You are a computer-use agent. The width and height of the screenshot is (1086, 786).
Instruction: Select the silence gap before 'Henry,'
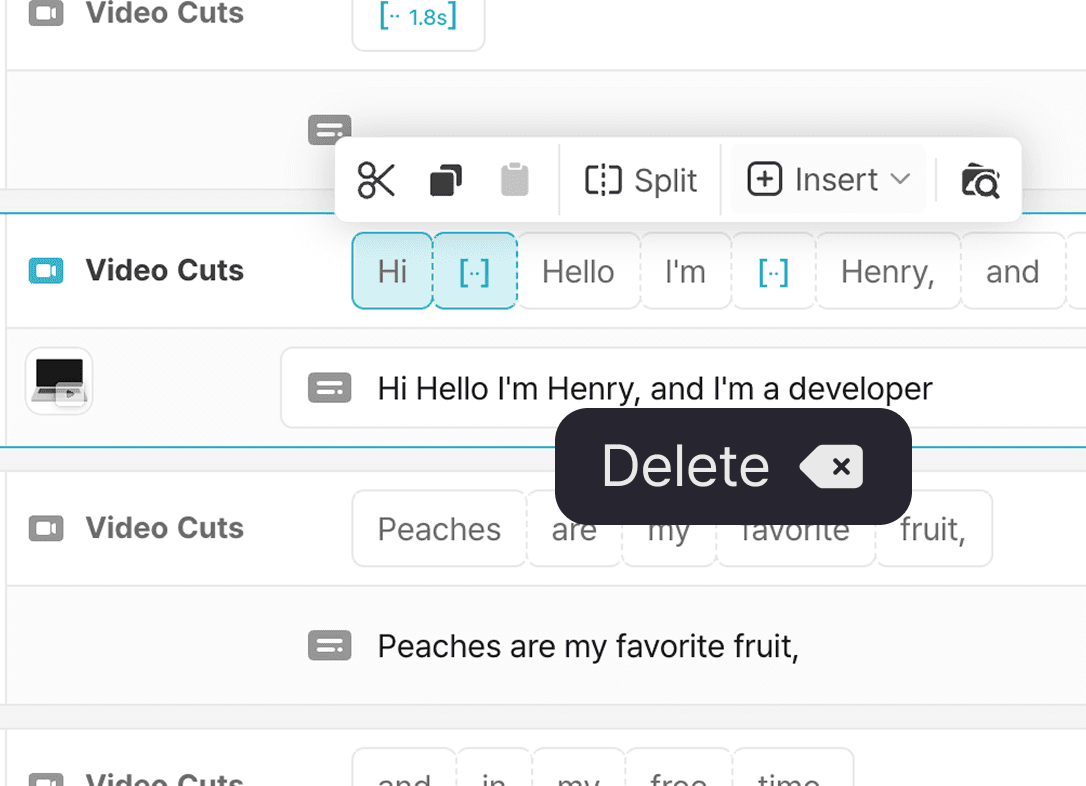coord(773,272)
